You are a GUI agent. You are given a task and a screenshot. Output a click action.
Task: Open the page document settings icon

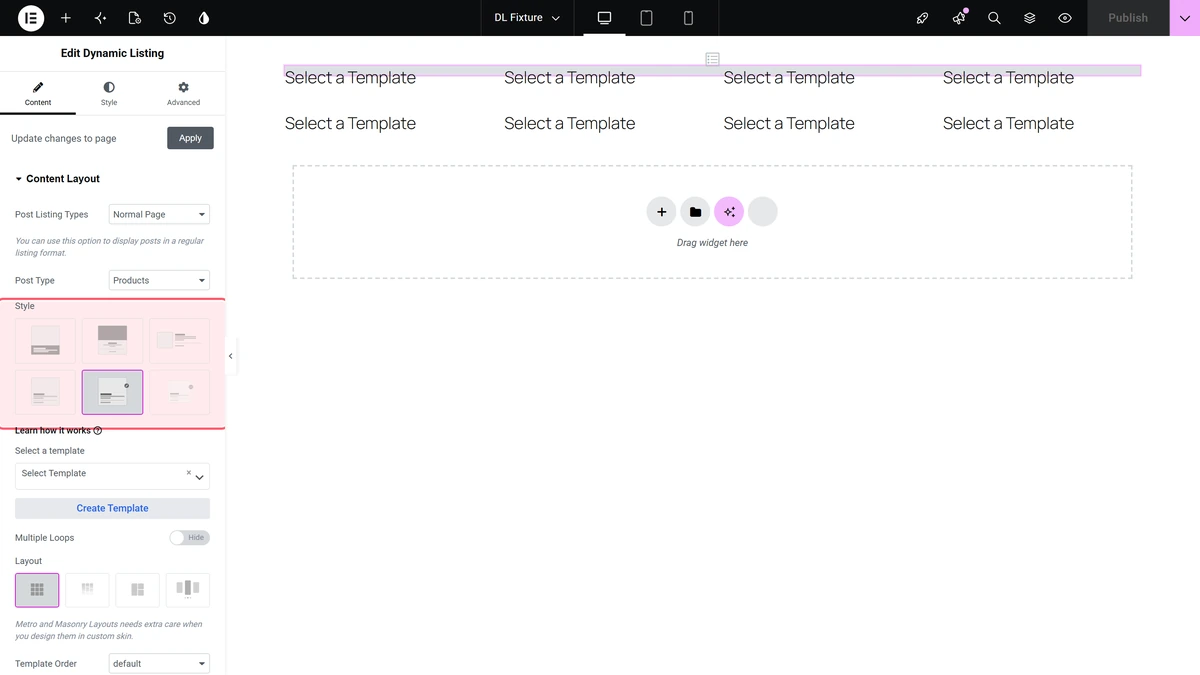pos(135,18)
